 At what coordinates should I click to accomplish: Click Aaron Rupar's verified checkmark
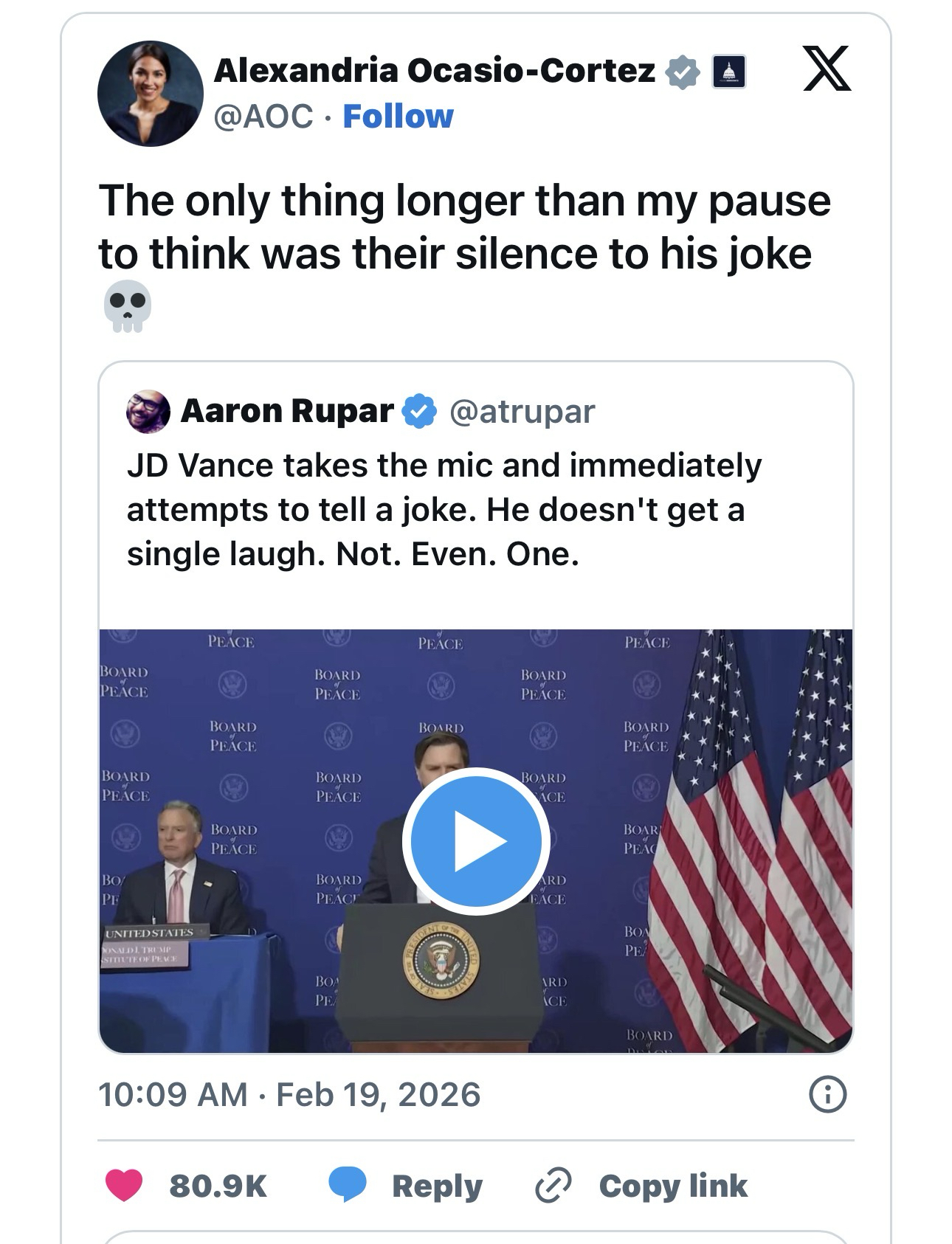click(x=418, y=411)
